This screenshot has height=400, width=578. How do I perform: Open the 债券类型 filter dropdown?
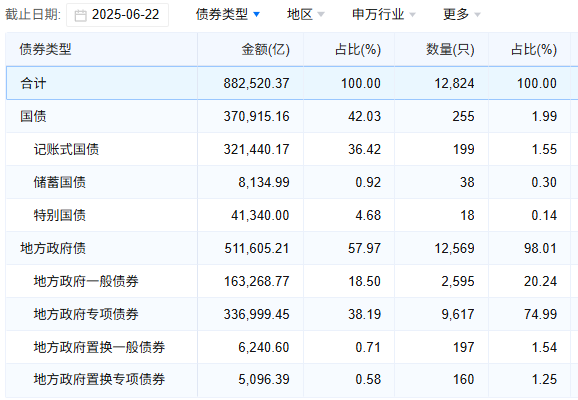(228, 14)
